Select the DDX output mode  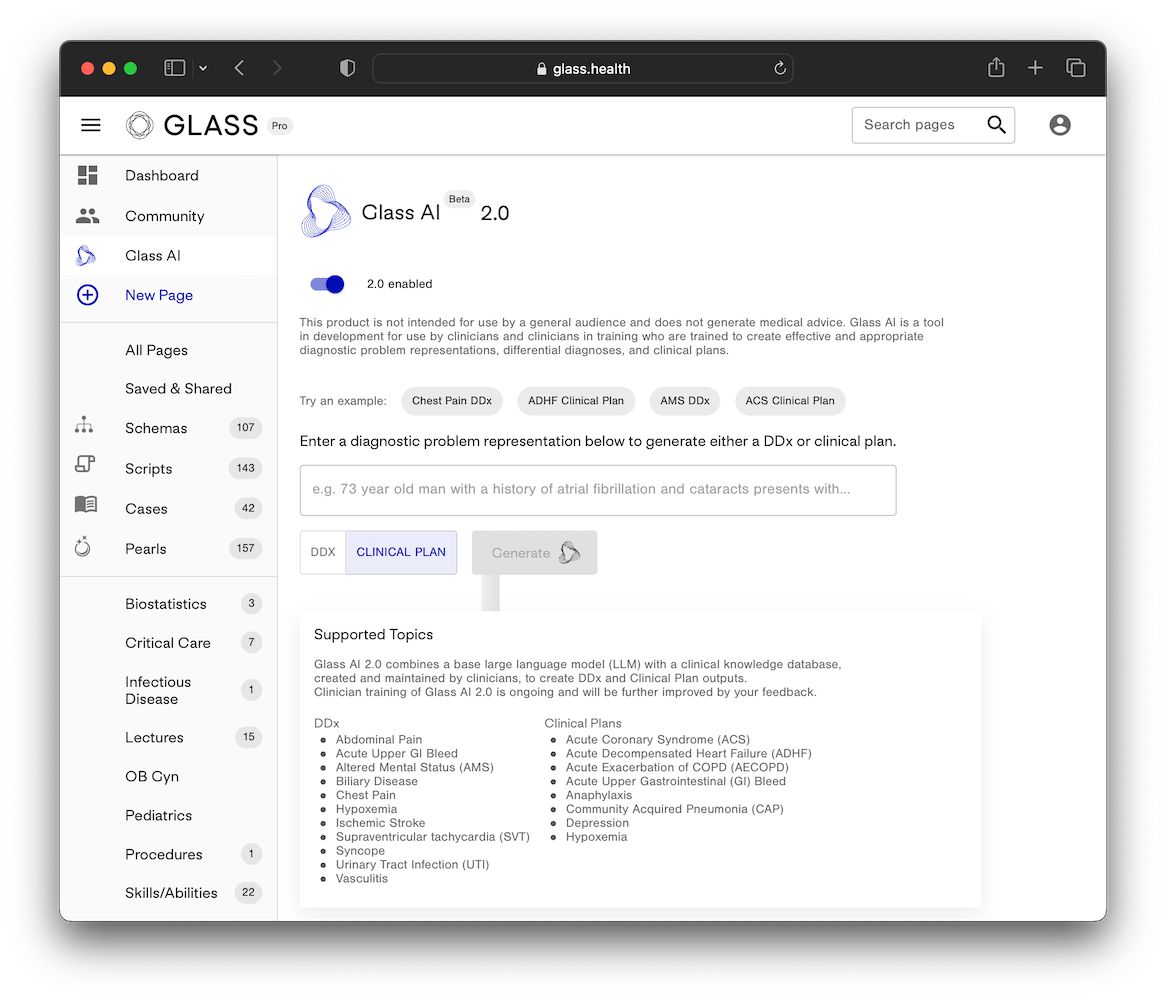(x=323, y=552)
